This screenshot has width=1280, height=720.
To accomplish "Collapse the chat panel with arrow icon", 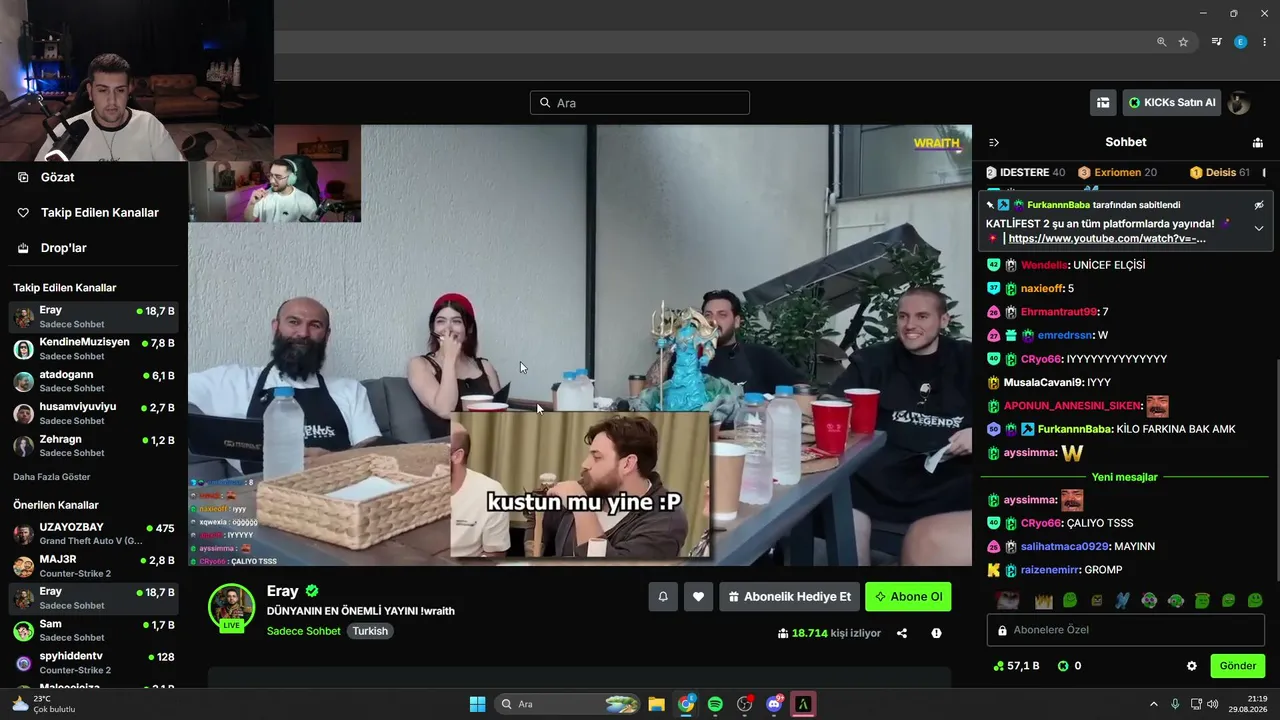I will pos(994,142).
